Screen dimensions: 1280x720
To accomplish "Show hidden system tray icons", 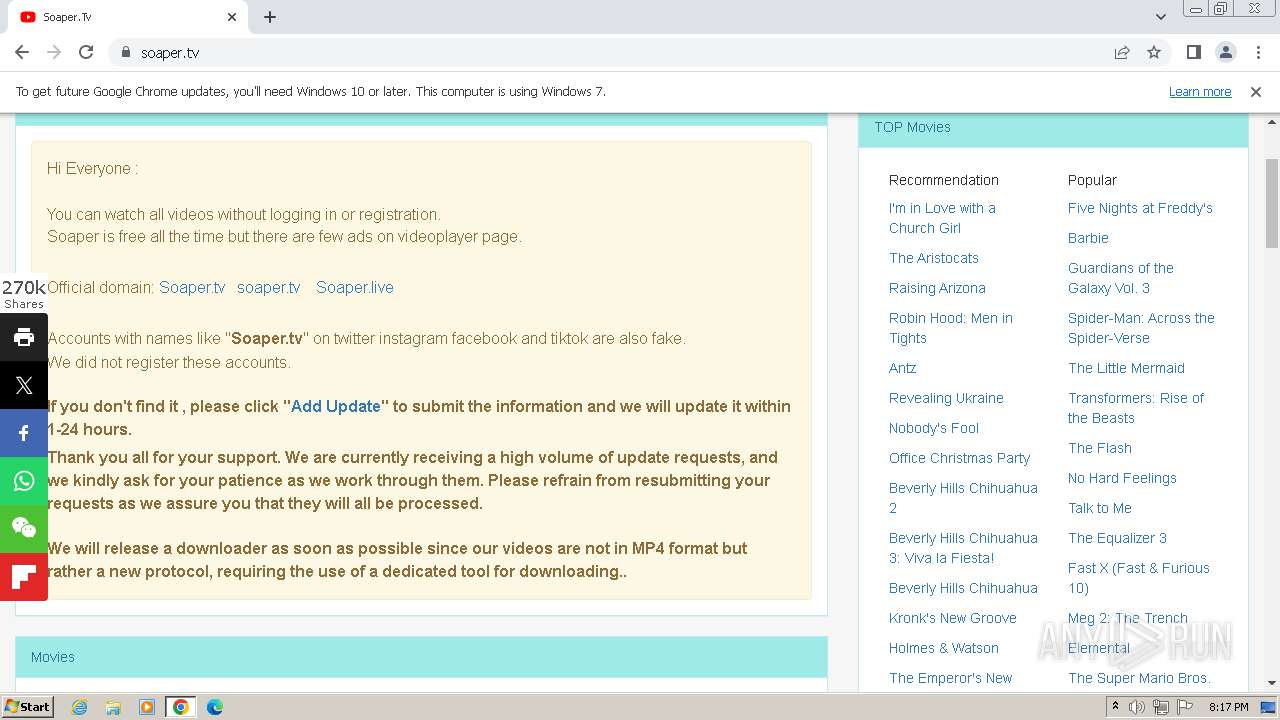I will tap(1115, 707).
